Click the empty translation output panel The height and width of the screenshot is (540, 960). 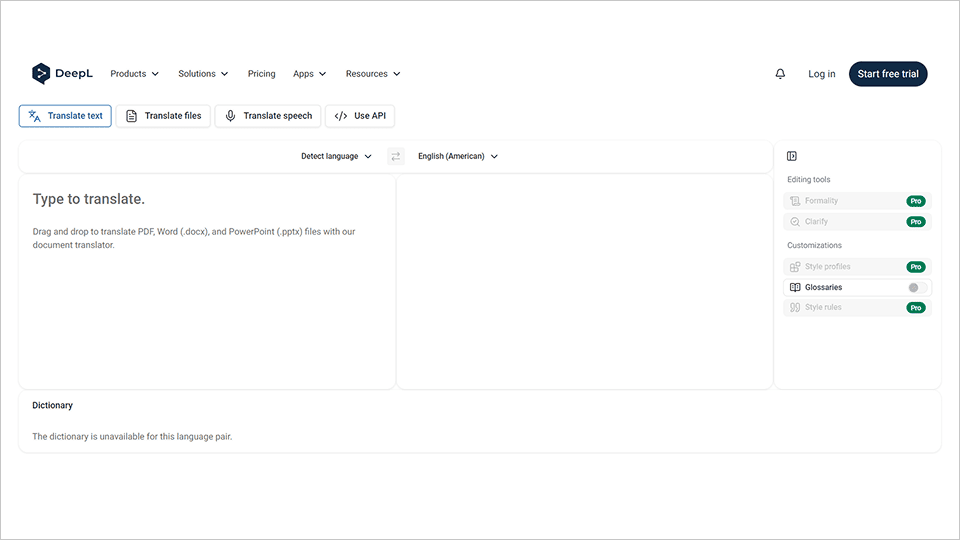[585, 282]
